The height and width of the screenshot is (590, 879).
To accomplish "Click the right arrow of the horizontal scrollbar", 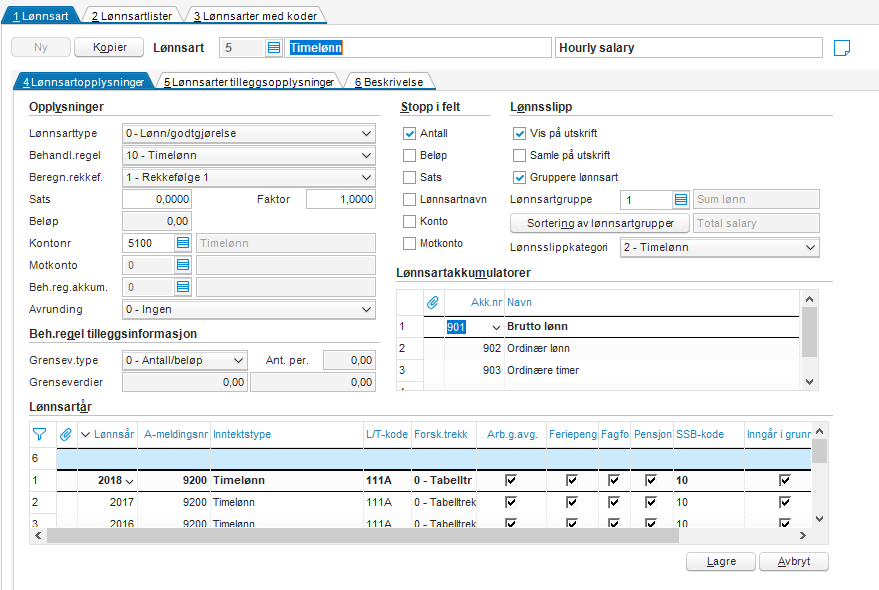I will click(x=803, y=536).
